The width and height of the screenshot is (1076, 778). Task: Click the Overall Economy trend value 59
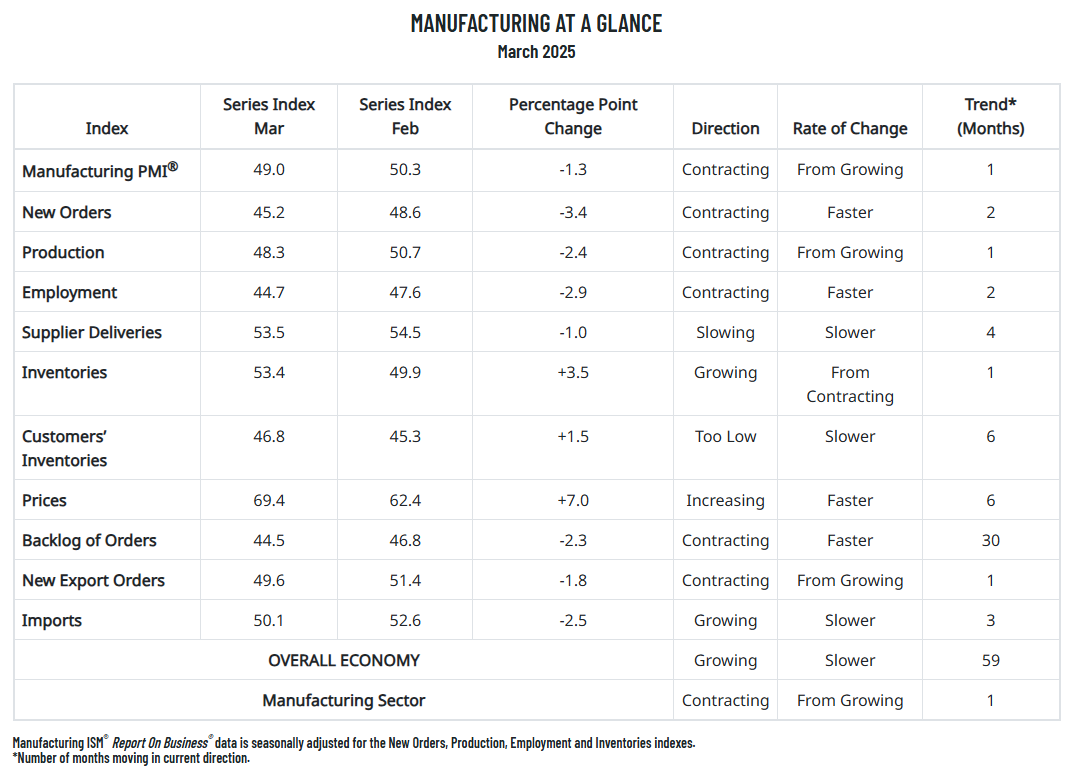990,661
